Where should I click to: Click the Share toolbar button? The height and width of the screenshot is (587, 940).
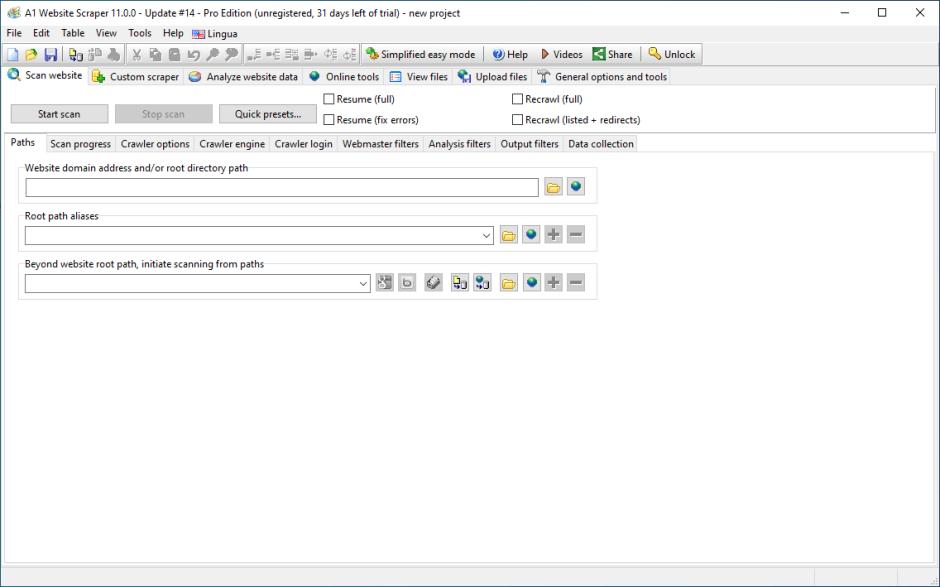(x=613, y=55)
